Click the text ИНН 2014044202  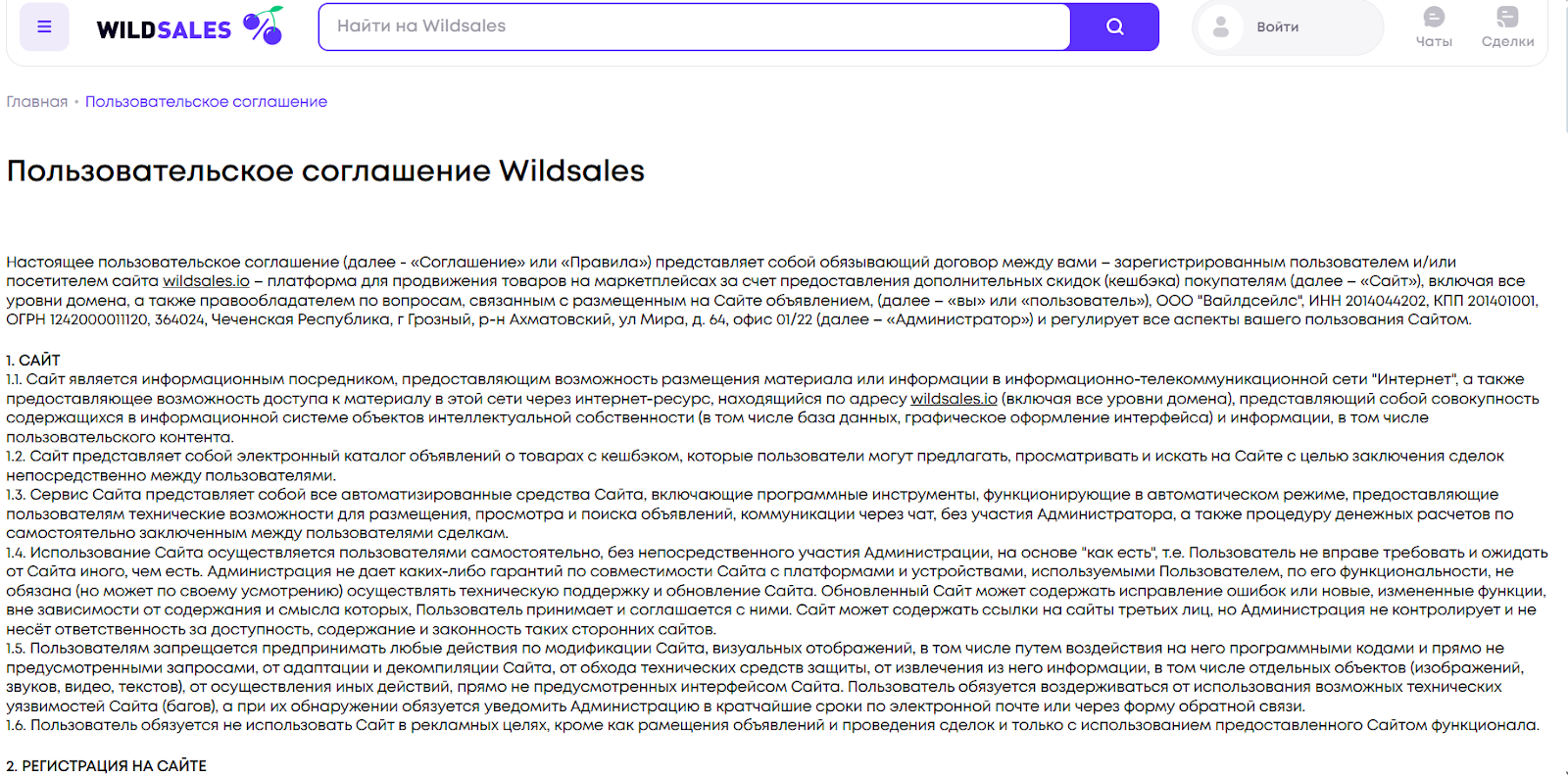(x=1365, y=301)
